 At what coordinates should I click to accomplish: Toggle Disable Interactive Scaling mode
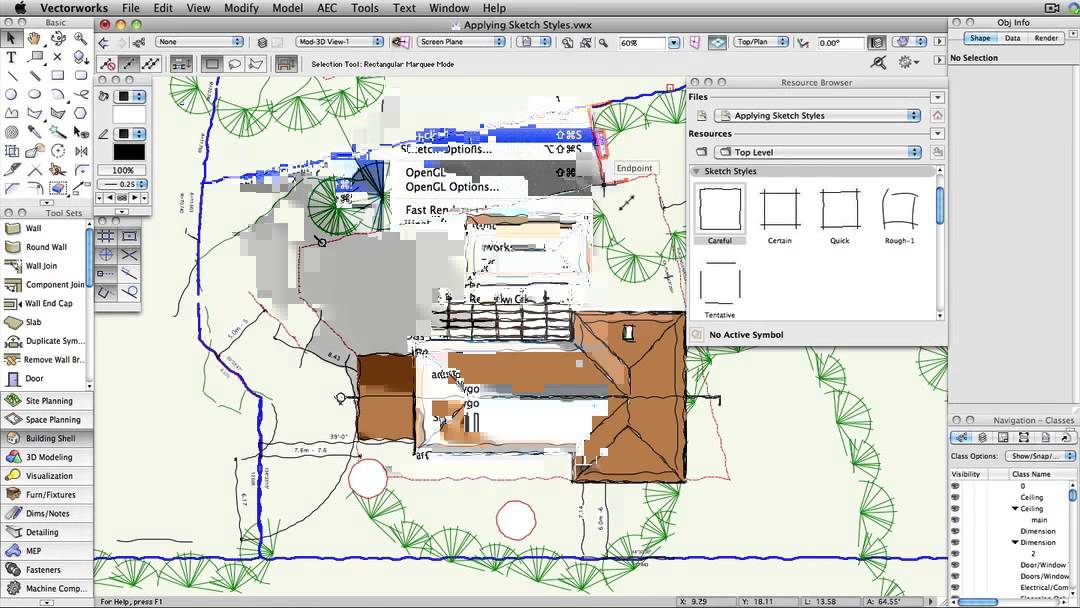click(x=107, y=64)
